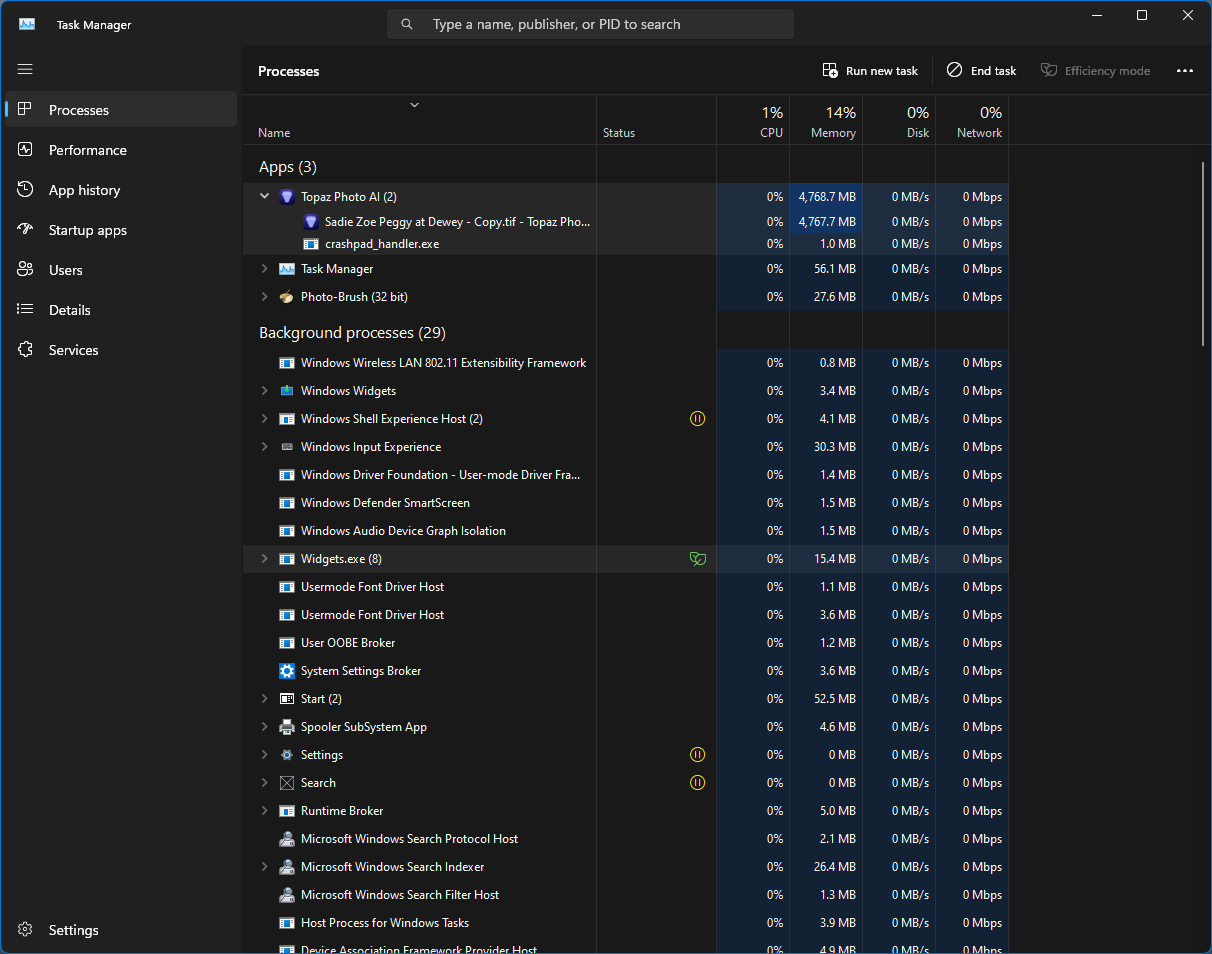Click the Topaz Photo AI shield icon

point(287,197)
